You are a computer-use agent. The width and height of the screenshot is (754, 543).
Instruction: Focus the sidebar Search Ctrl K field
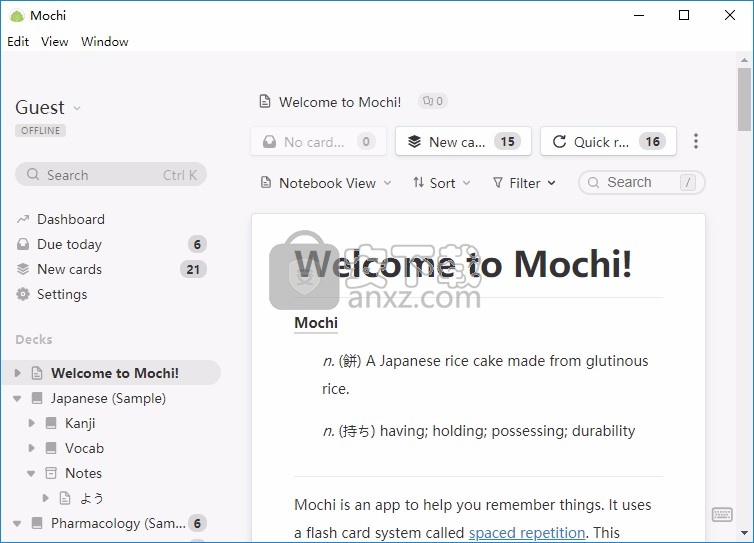click(111, 175)
